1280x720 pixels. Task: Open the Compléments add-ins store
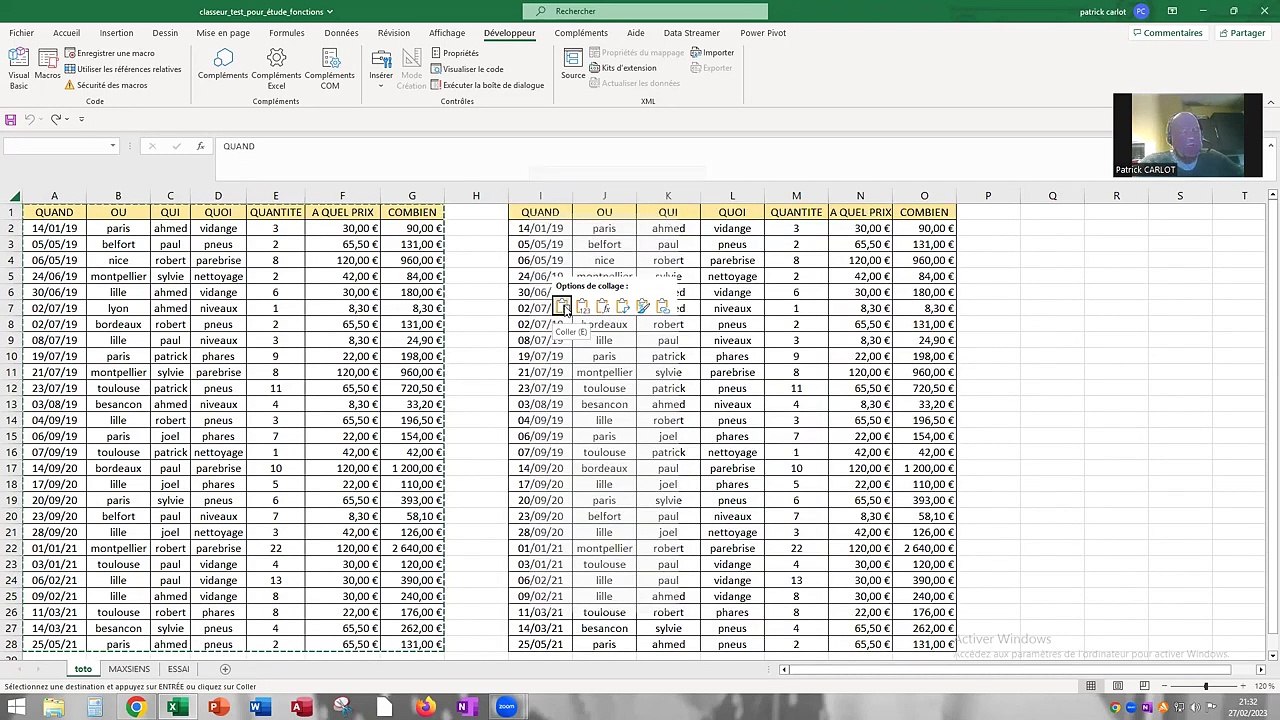(x=223, y=64)
